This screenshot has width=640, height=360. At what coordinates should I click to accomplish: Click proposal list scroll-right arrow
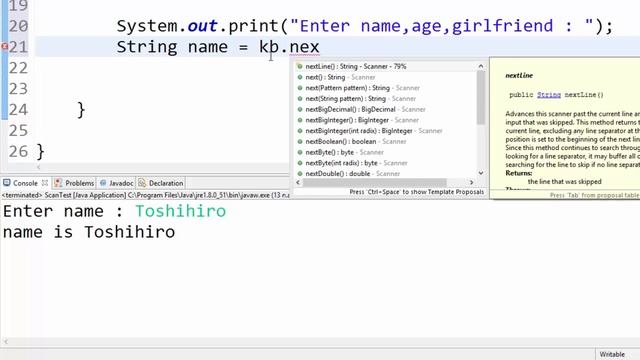471,182
